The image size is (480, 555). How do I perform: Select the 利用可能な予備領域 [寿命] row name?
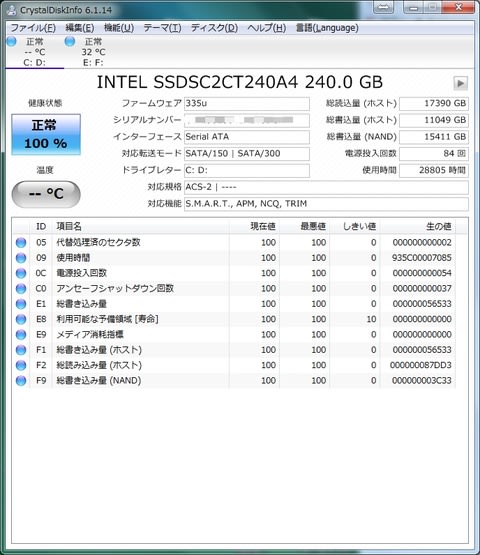(107, 319)
